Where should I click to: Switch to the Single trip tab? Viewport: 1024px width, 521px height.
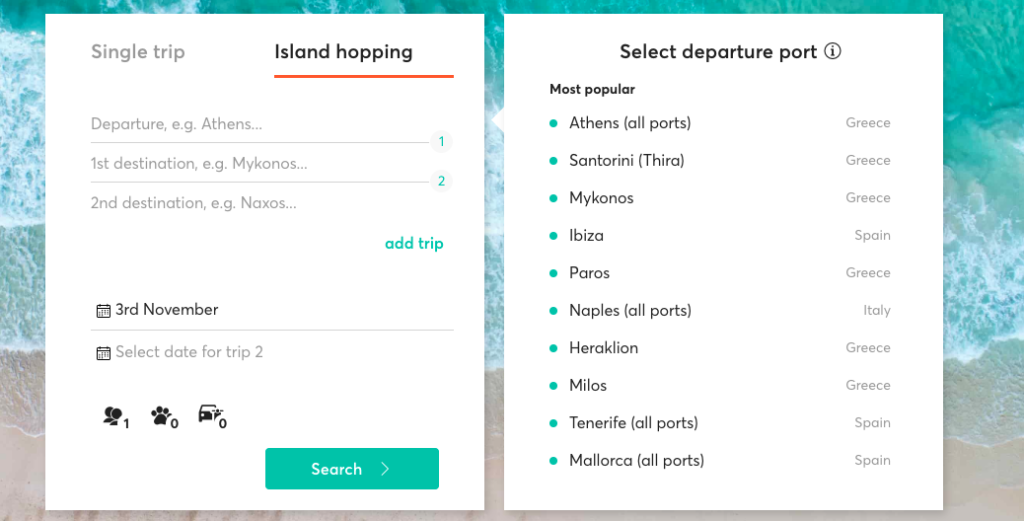point(138,52)
